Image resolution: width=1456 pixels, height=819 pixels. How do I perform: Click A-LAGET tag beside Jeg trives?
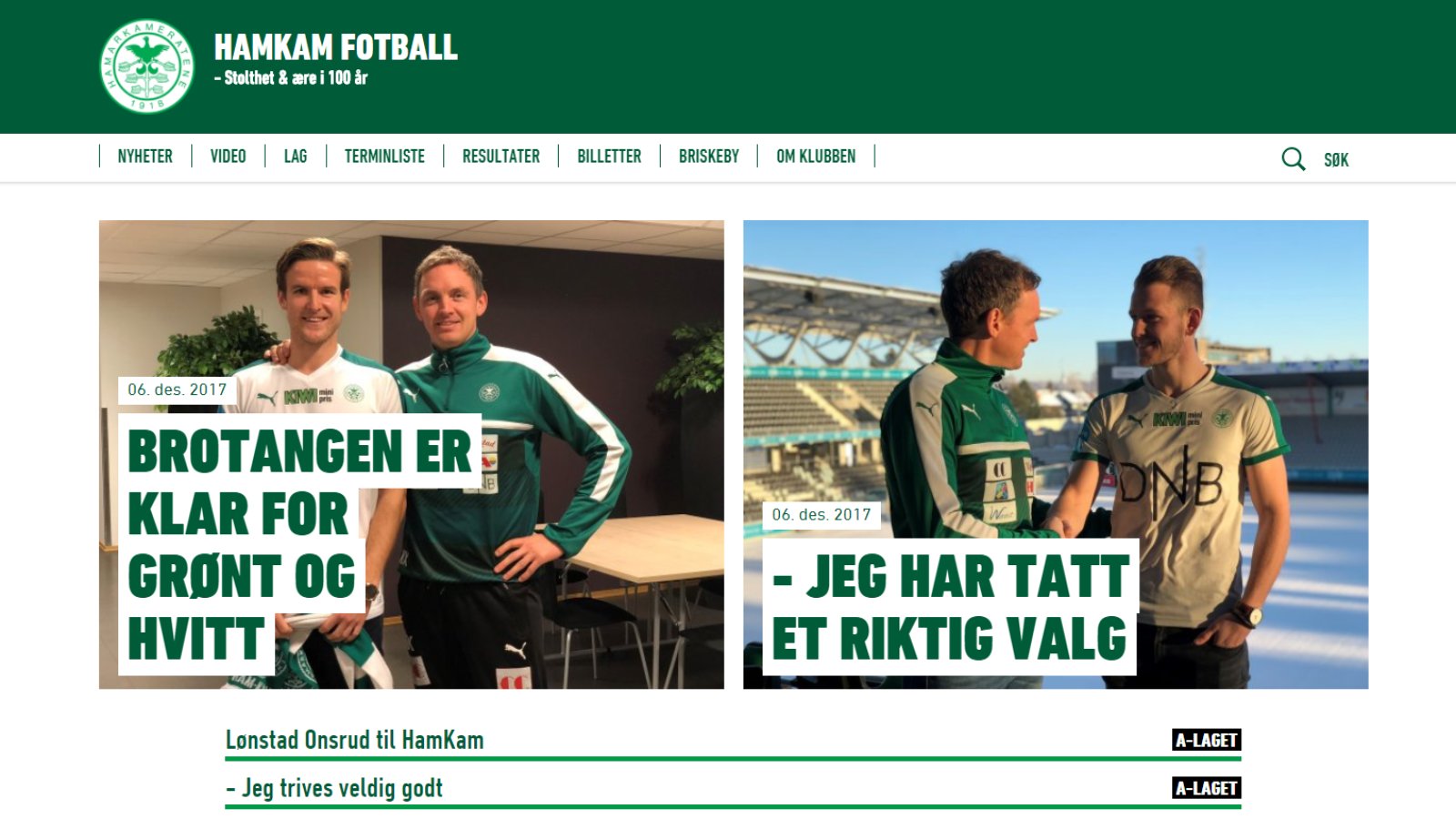(x=1206, y=788)
